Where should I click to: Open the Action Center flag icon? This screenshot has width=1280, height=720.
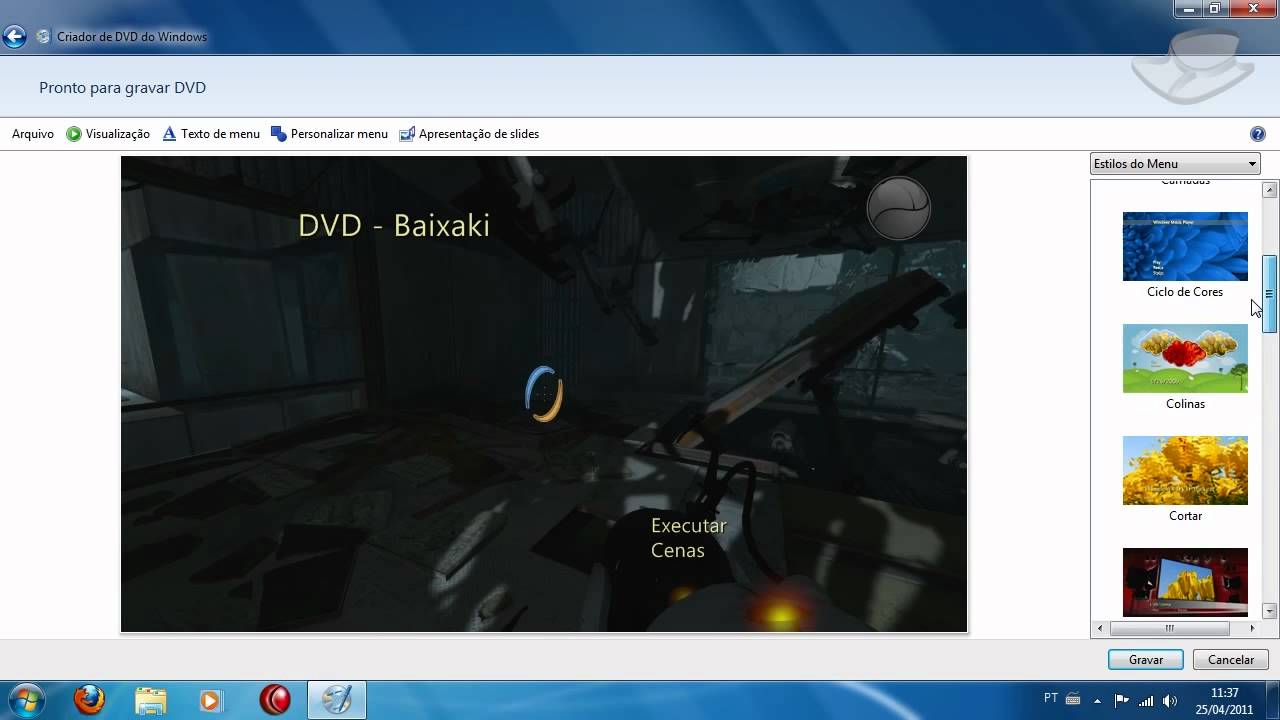[x=1121, y=700]
